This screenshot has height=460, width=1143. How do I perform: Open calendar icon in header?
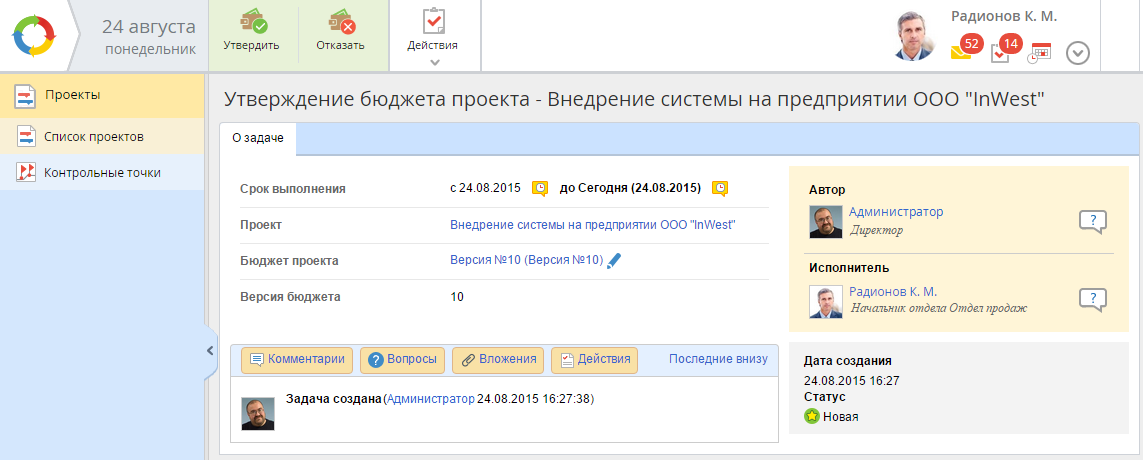[x=1039, y=54]
